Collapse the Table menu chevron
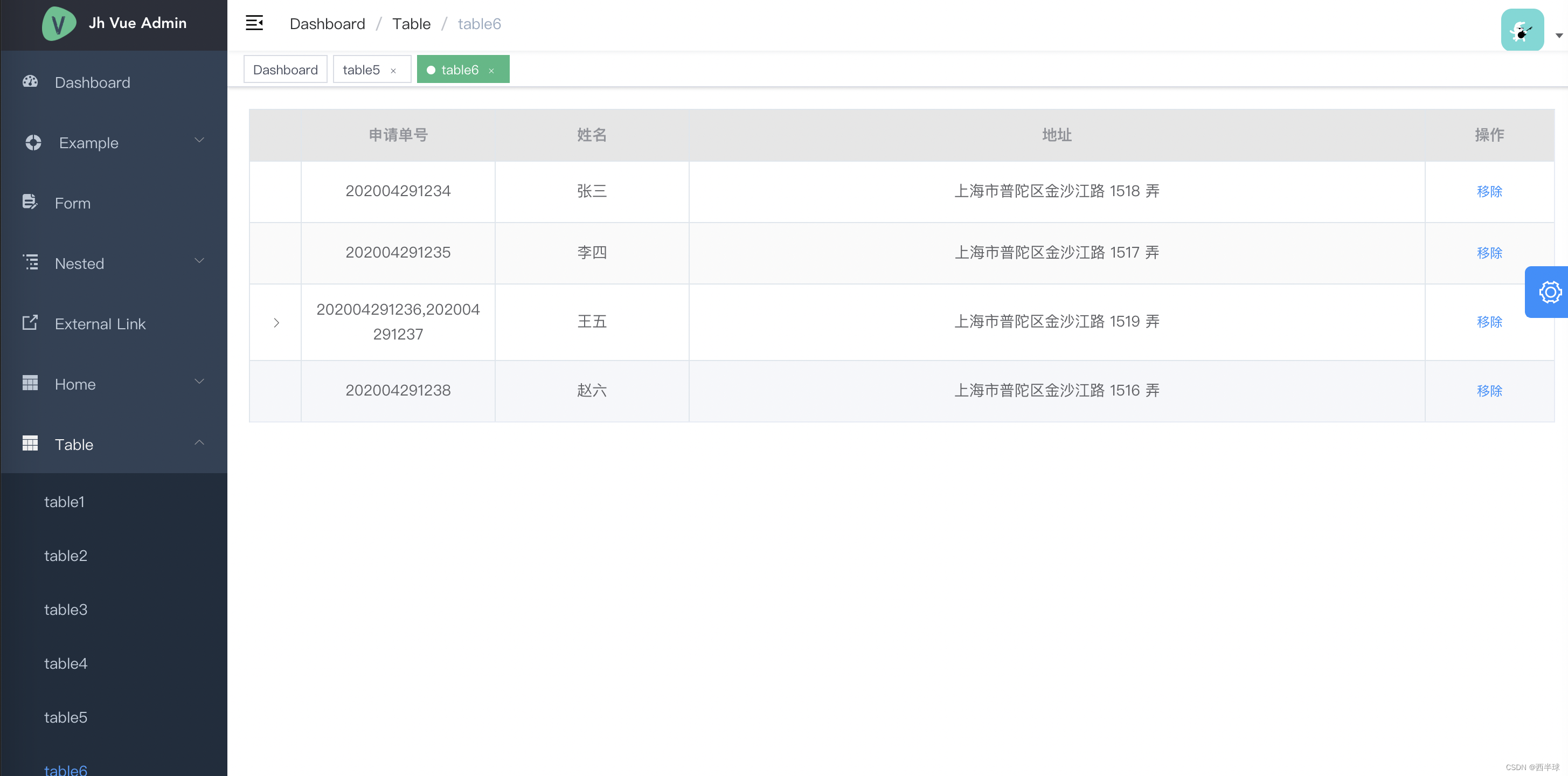The height and width of the screenshot is (776, 1568). point(200,442)
